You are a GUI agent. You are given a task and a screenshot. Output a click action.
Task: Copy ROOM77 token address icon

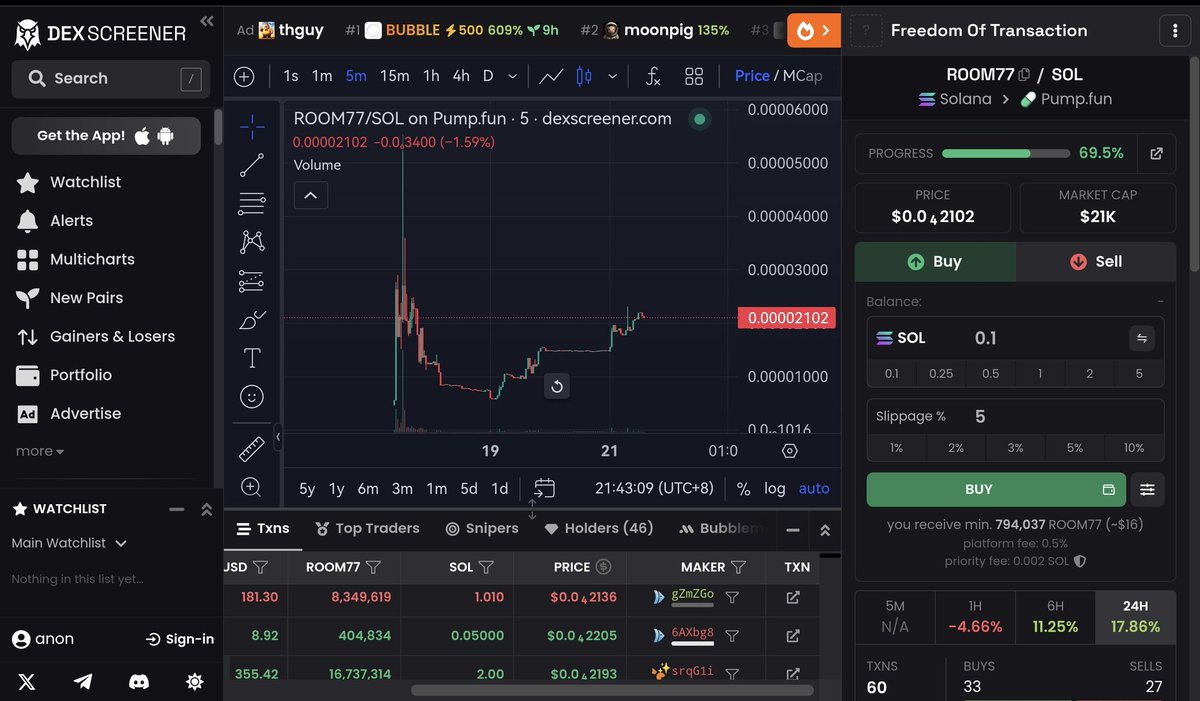(x=1024, y=75)
